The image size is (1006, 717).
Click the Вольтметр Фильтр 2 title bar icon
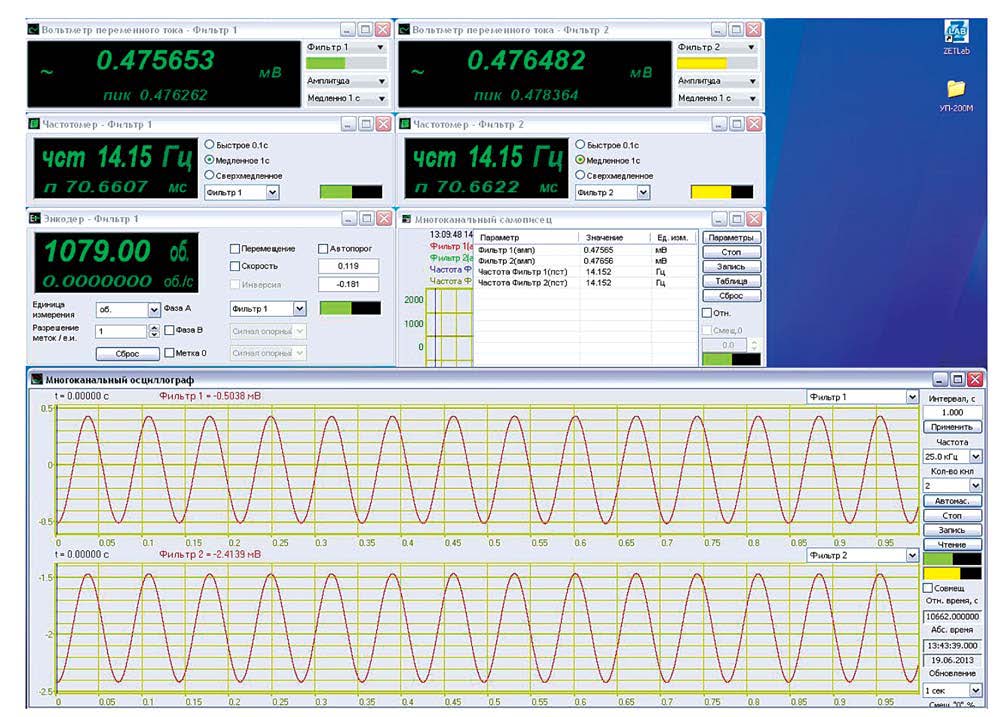pyautogui.click(x=404, y=30)
